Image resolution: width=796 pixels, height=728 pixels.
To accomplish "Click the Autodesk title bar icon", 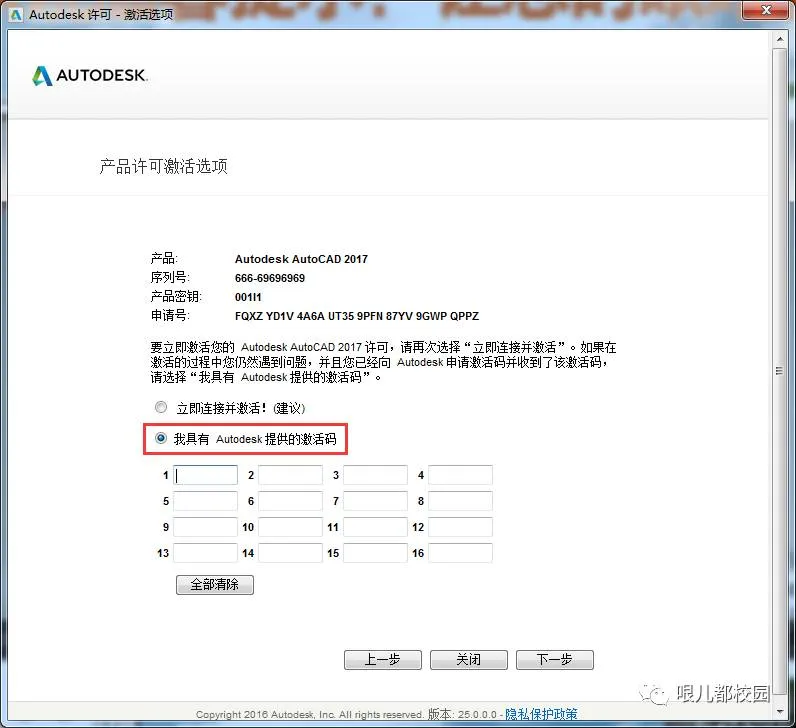I will 16,15.
